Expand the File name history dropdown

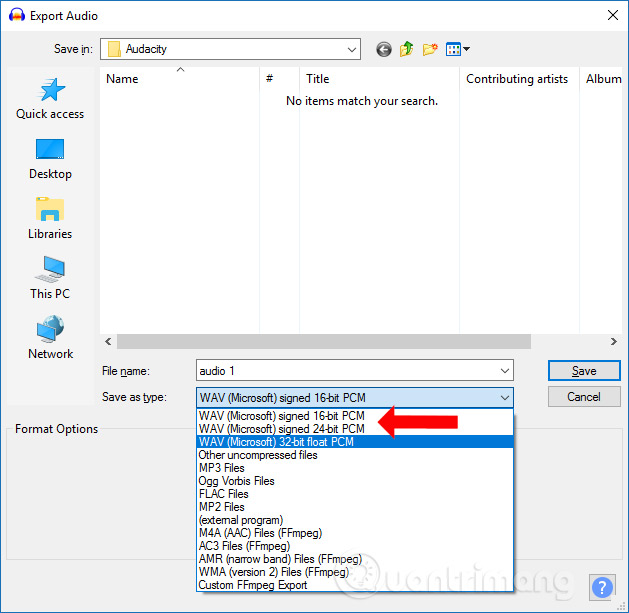[x=505, y=371]
